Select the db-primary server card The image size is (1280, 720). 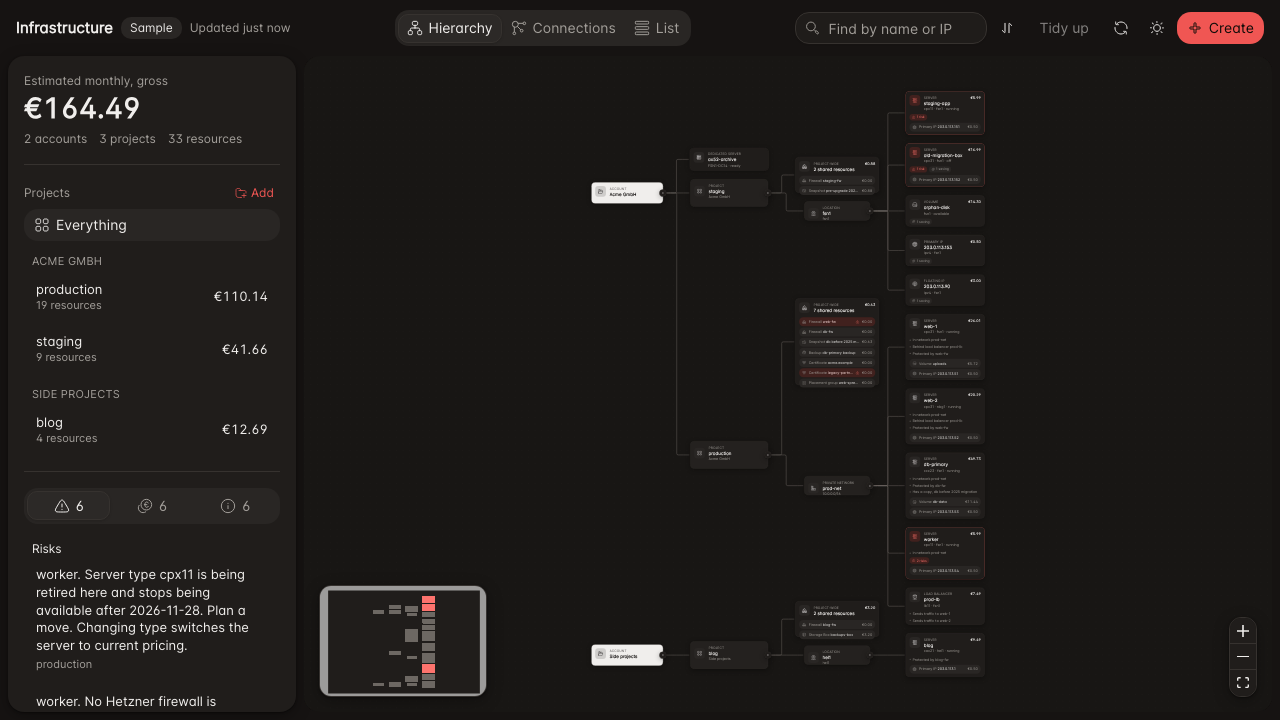coord(945,485)
